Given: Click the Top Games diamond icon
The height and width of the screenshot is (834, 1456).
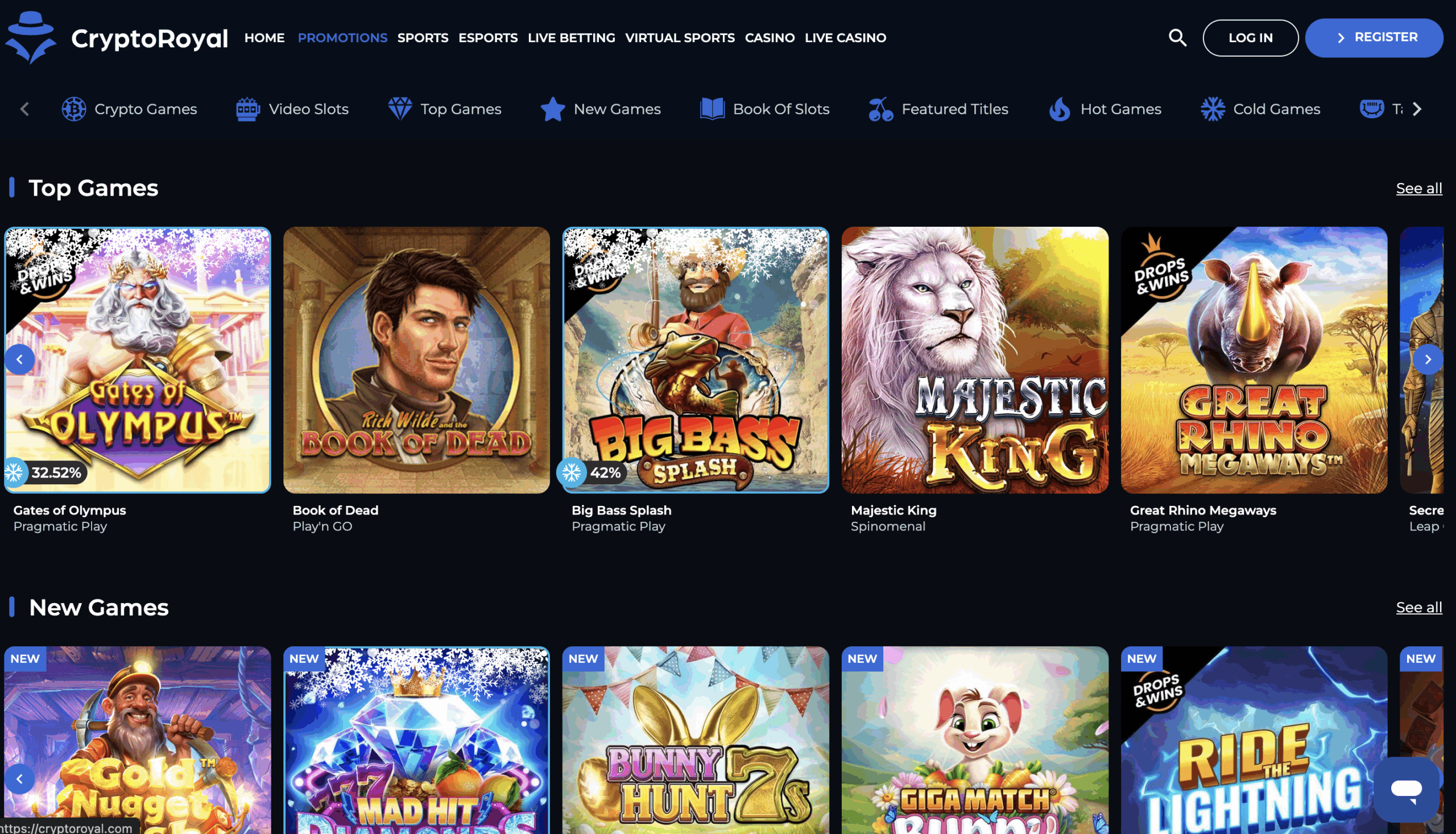Looking at the screenshot, I should click(x=400, y=109).
